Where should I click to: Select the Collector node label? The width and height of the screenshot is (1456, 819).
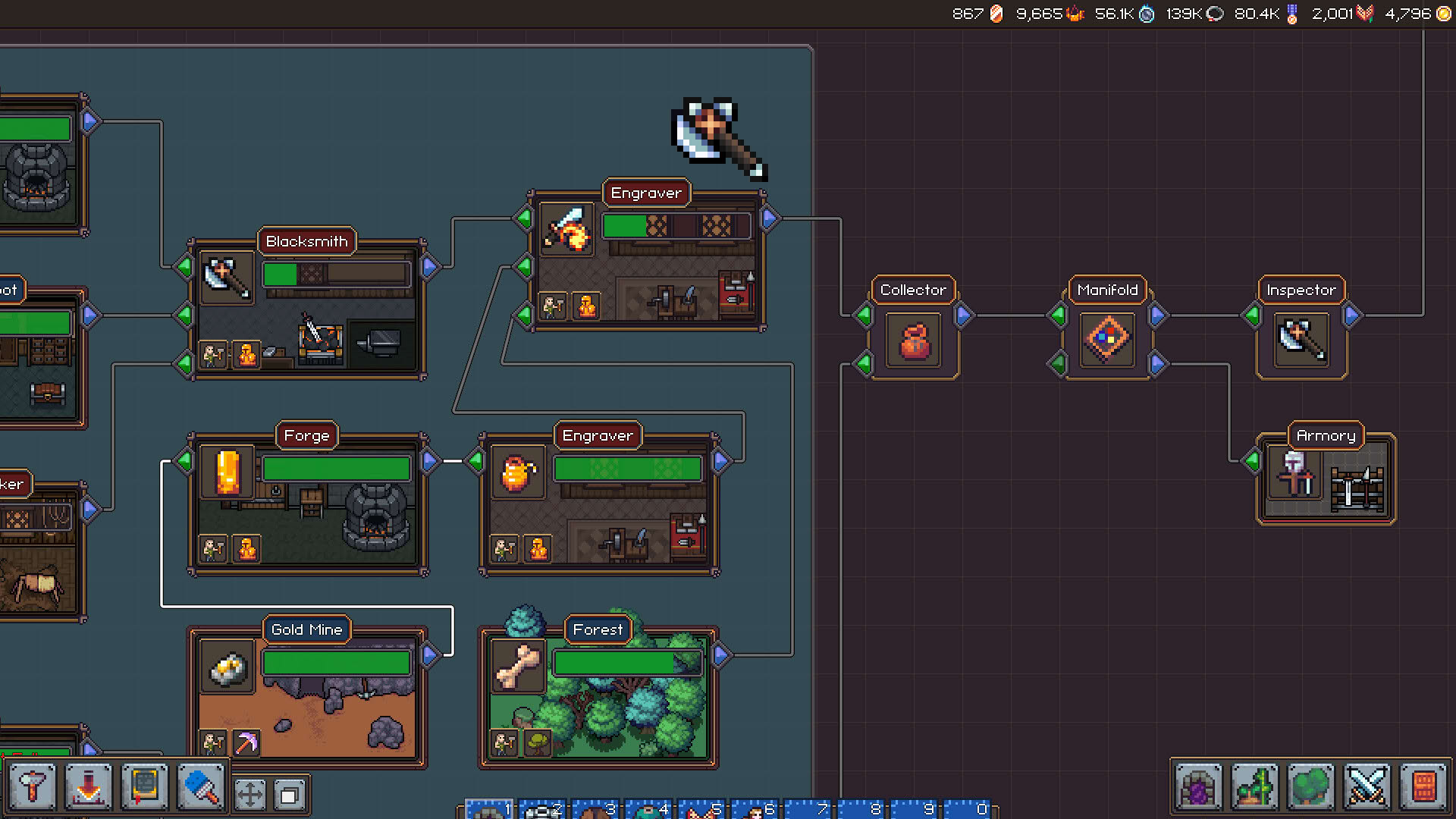tap(913, 290)
